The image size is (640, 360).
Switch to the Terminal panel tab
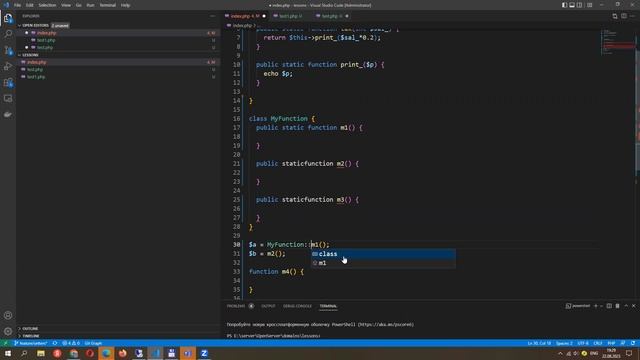pyautogui.click(x=328, y=306)
